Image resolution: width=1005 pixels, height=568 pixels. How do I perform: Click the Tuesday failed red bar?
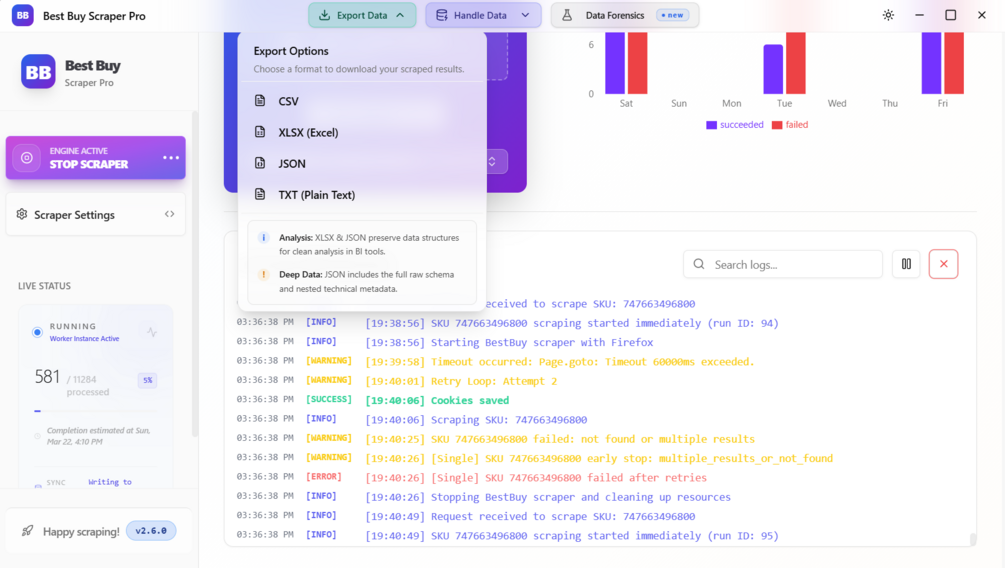tap(795, 63)
